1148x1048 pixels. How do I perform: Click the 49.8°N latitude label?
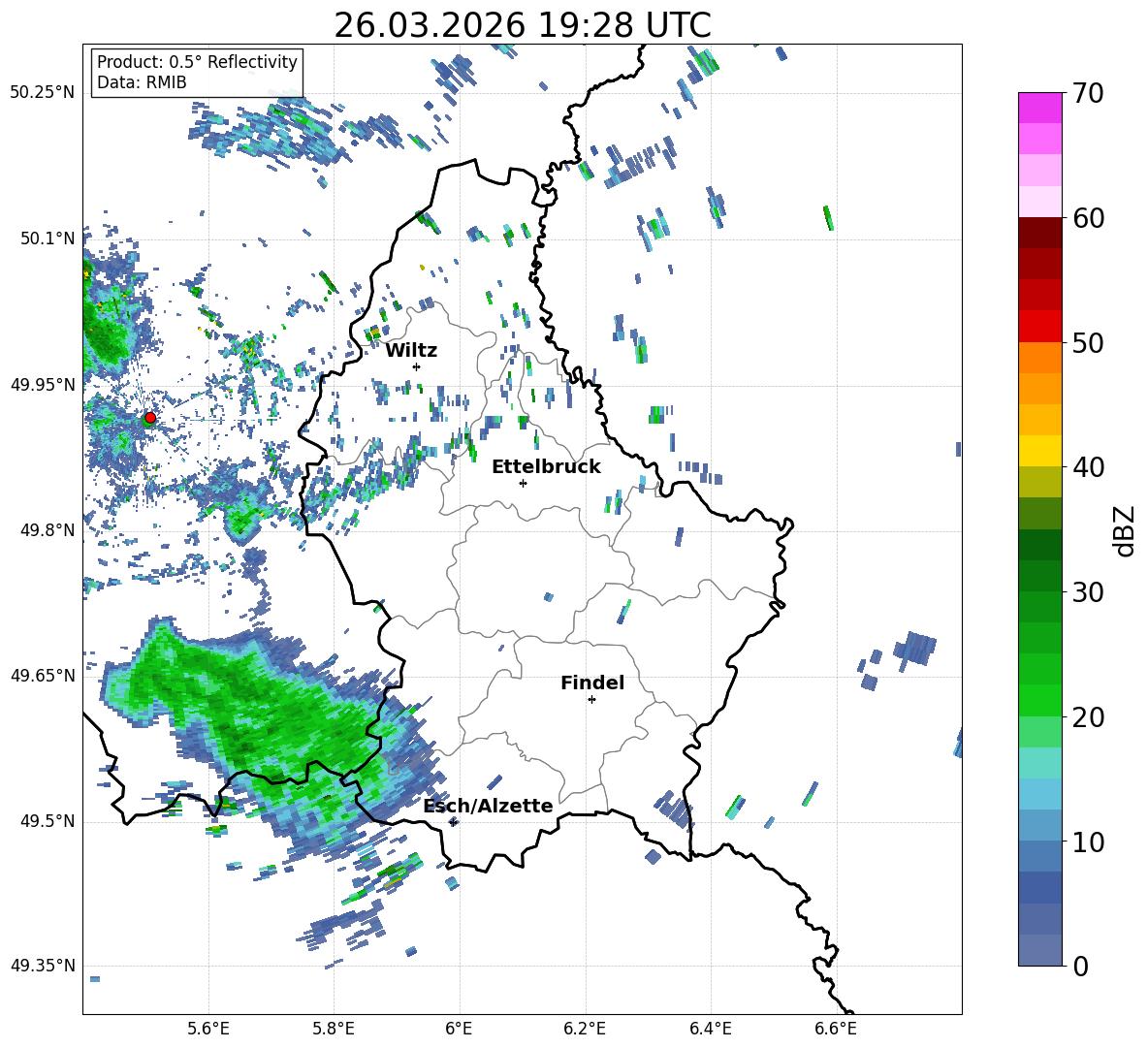48,530
